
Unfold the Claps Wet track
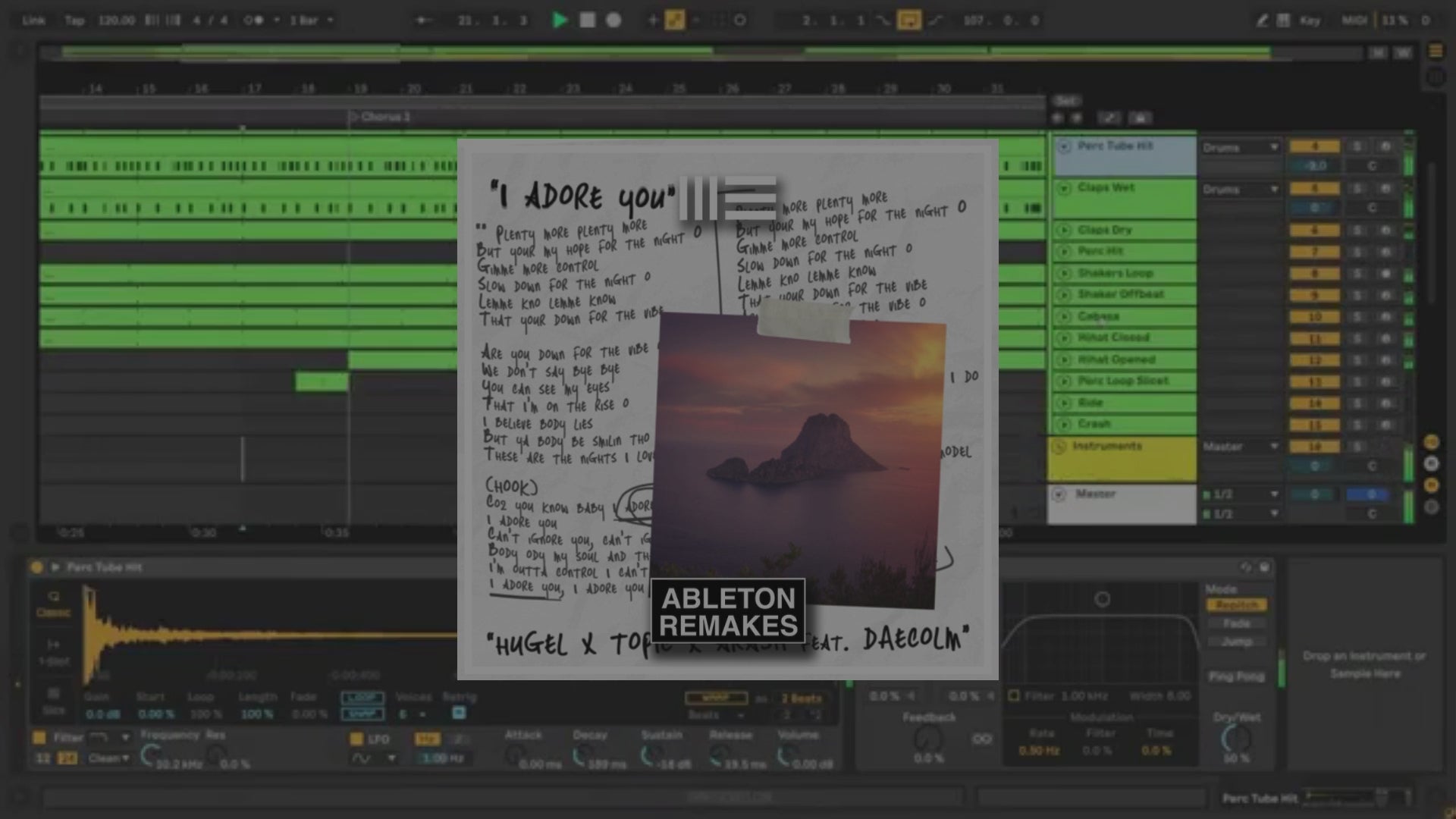1063,187
